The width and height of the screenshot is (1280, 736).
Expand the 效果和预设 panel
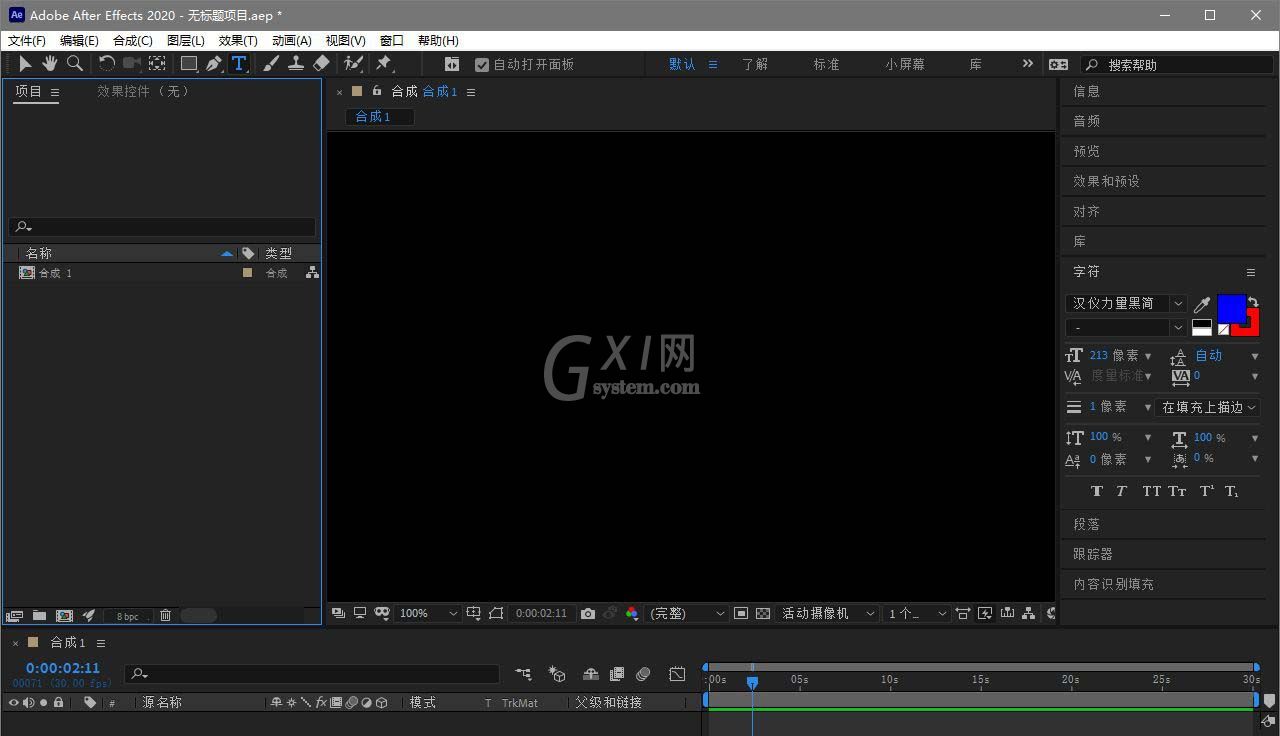pyautogui.click(x=1106, y=181)
